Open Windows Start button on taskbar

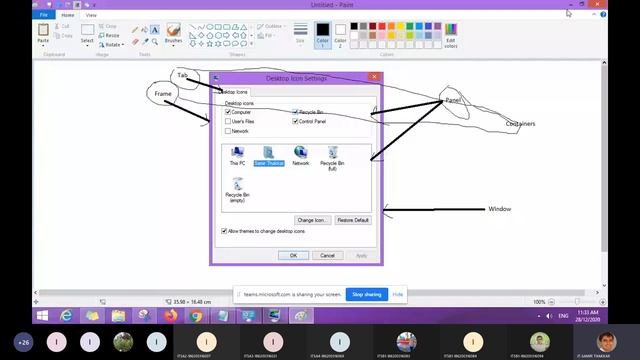tap(42, 316)
